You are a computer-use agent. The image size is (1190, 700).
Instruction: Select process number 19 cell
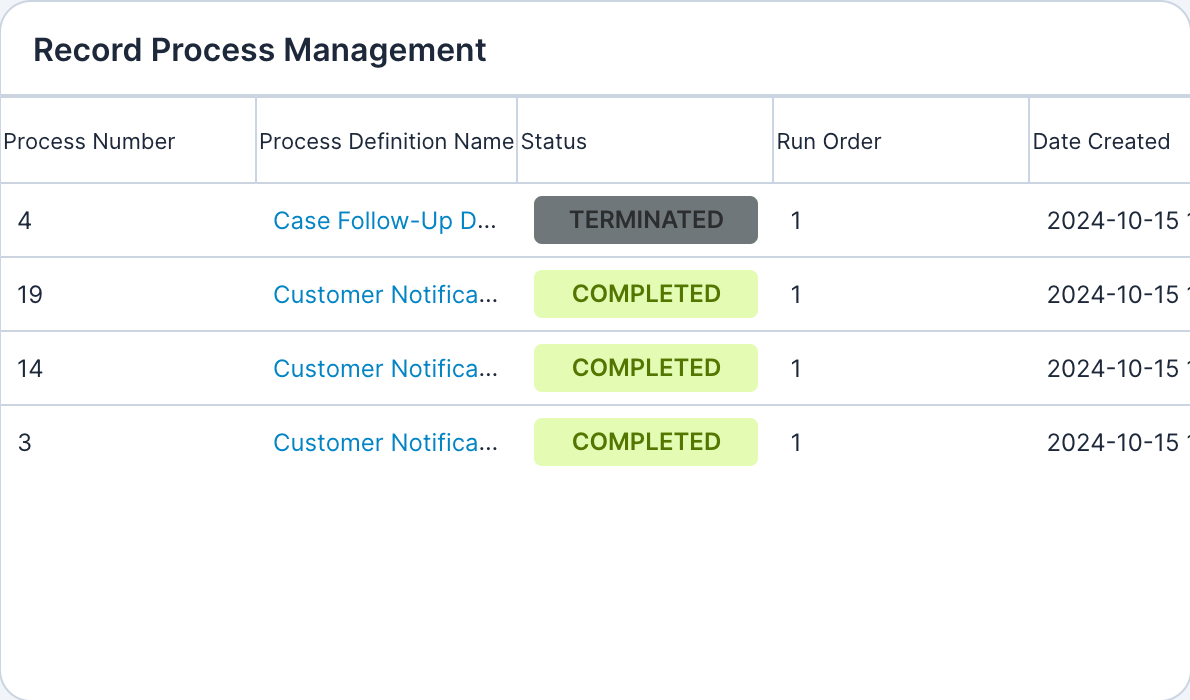(x=29, y=294)
